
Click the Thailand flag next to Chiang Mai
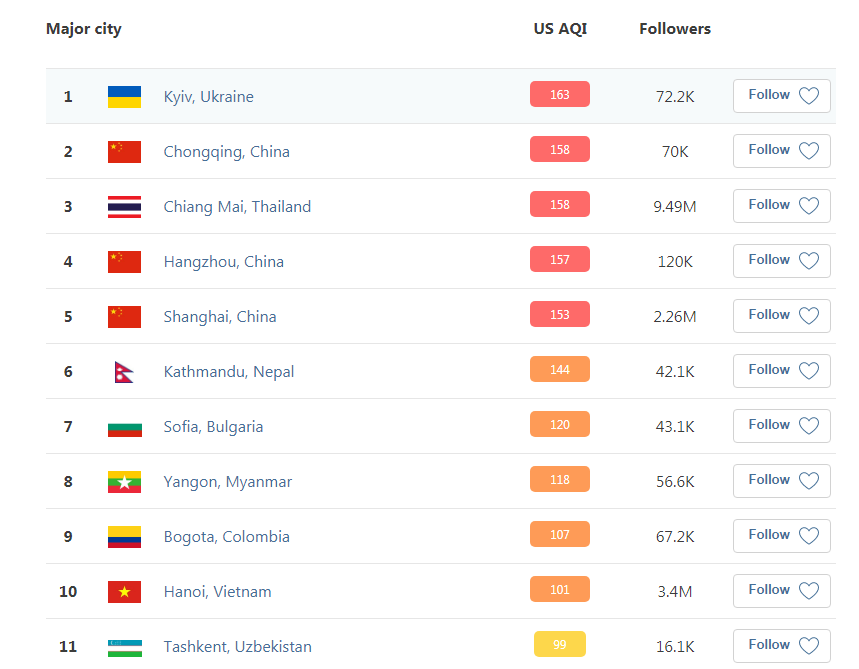point(124,207)
